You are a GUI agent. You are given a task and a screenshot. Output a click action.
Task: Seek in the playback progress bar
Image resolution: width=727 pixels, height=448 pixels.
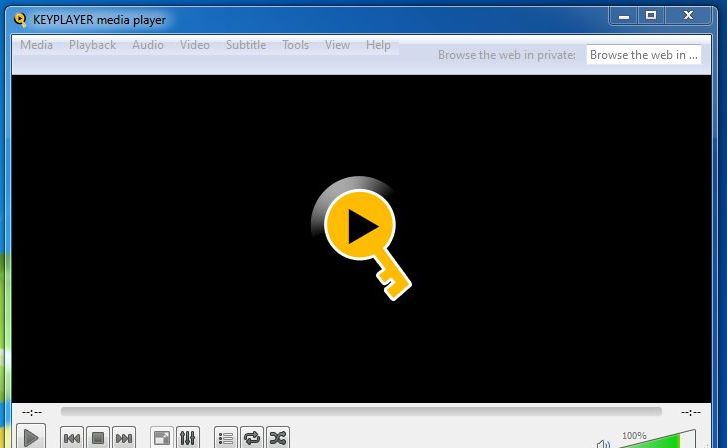(361, 412)
